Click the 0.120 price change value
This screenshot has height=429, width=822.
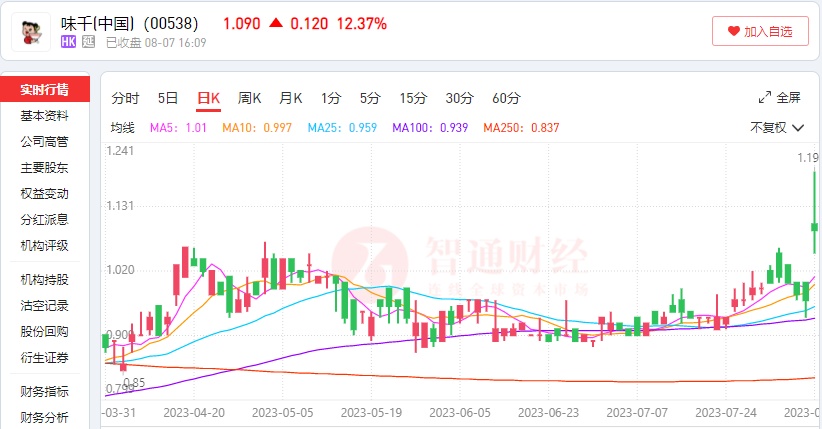(309, 24)
